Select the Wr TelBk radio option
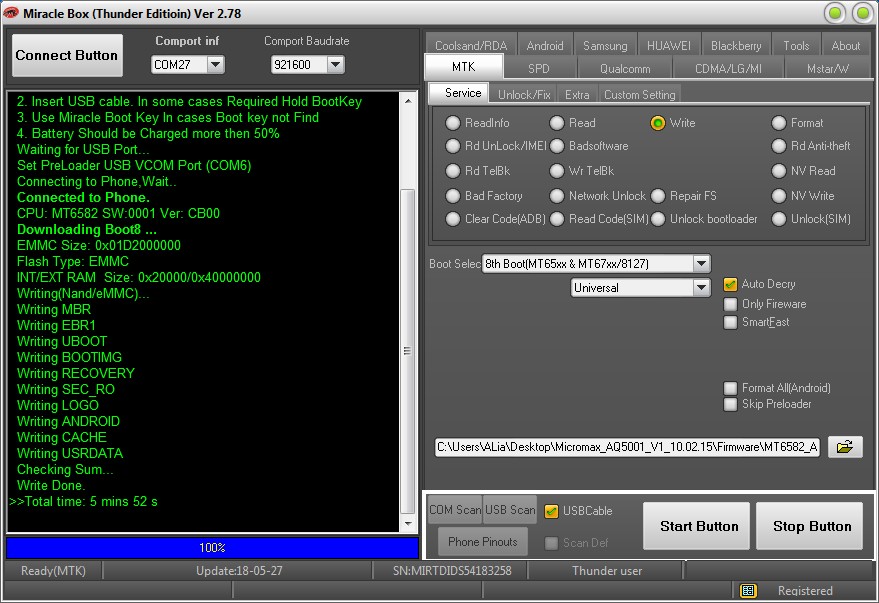The image size is (879, 603). (557, 170)
